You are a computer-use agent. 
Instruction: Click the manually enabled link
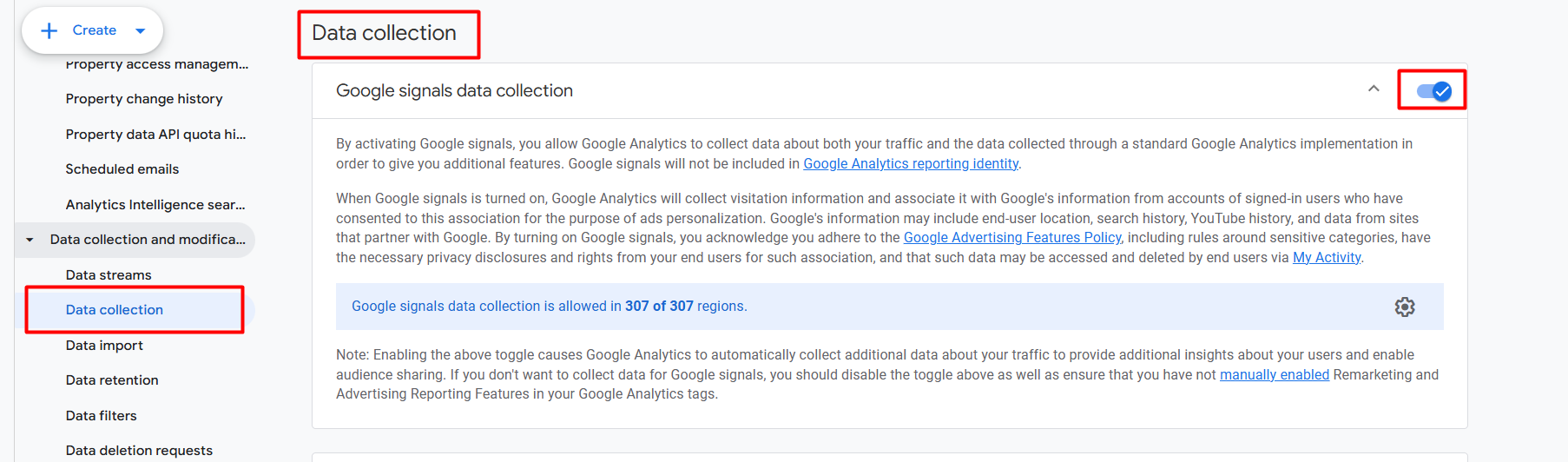click(x=1274, y=375)
